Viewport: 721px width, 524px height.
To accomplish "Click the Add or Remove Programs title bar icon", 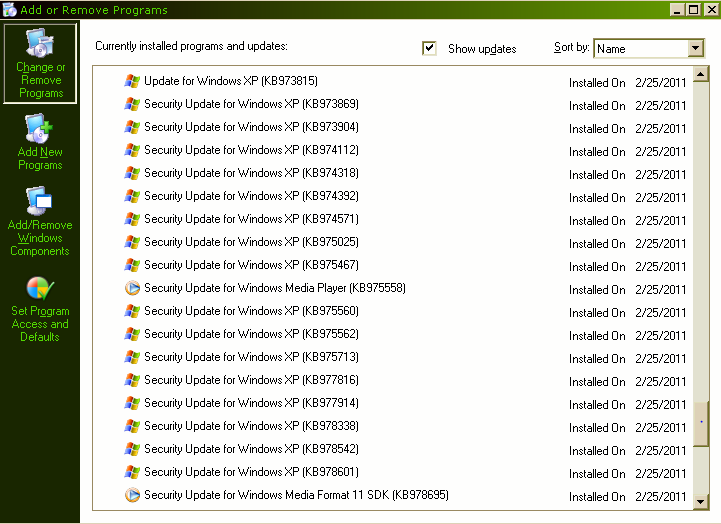I will point(9,9).
